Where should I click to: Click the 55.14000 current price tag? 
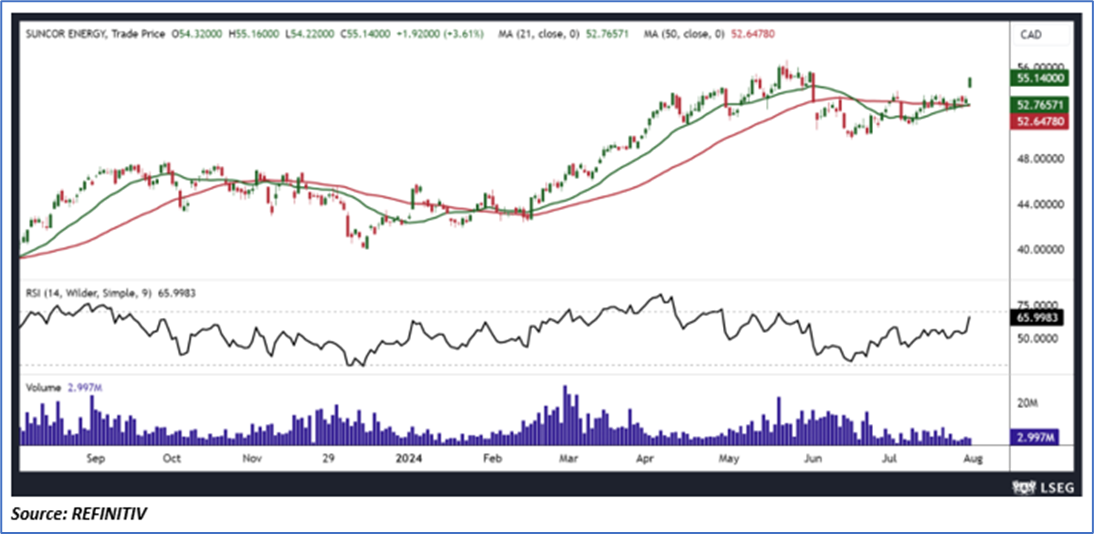[1040, 80]
